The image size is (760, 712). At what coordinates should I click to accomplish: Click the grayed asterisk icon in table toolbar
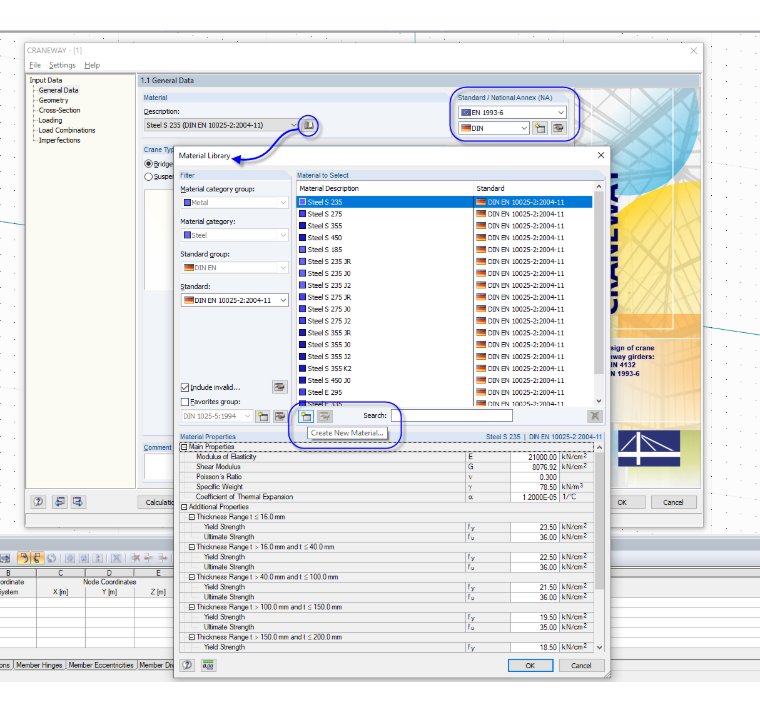(83, 558)
